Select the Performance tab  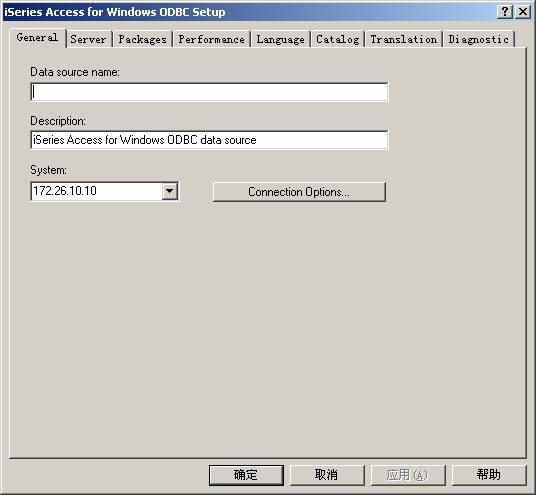[211, 39]
